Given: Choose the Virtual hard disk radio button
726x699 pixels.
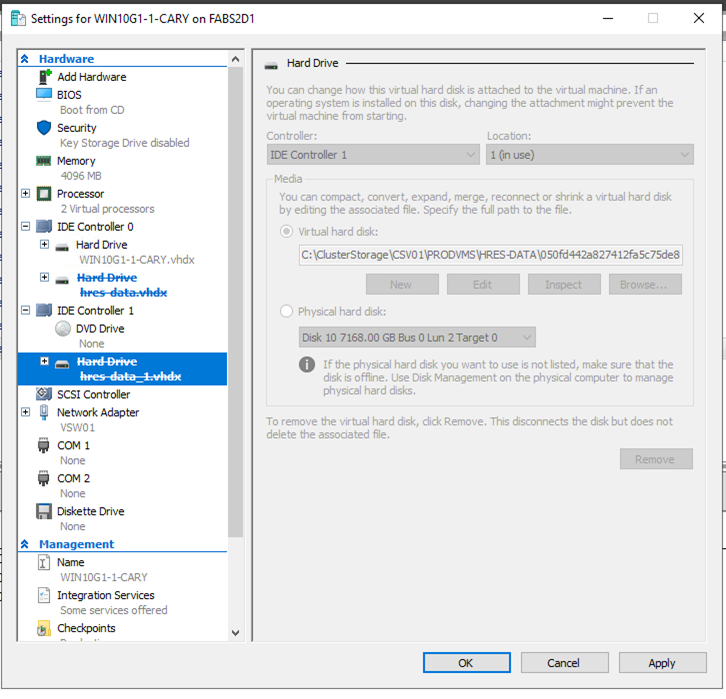Looking at the screenshot, I should pos(288,231).
